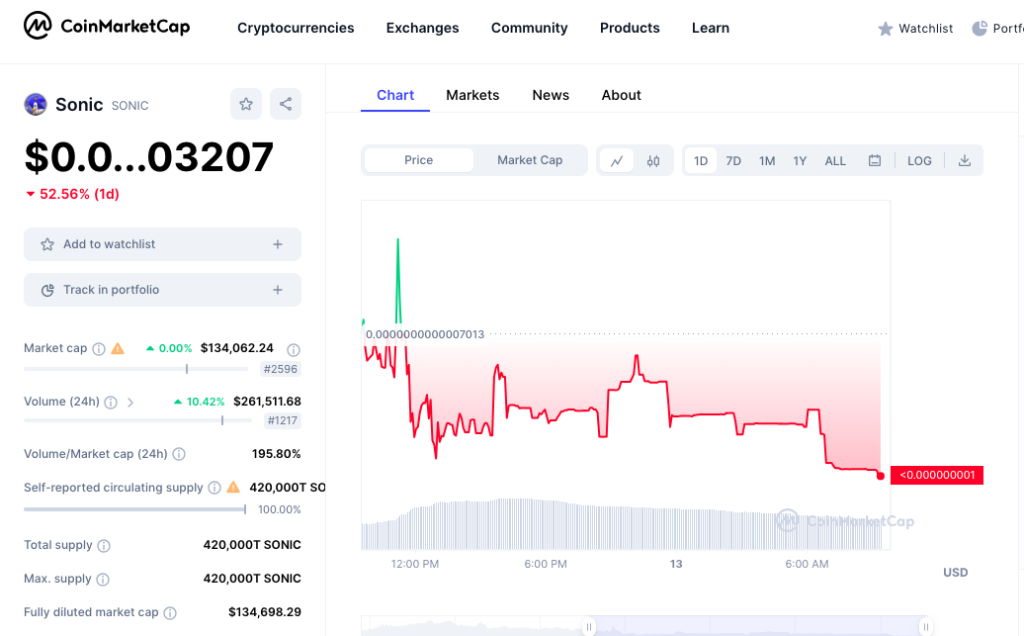Screen dimensions: 1024x636
Task: Open the News tab
Action: coord(550,94)
